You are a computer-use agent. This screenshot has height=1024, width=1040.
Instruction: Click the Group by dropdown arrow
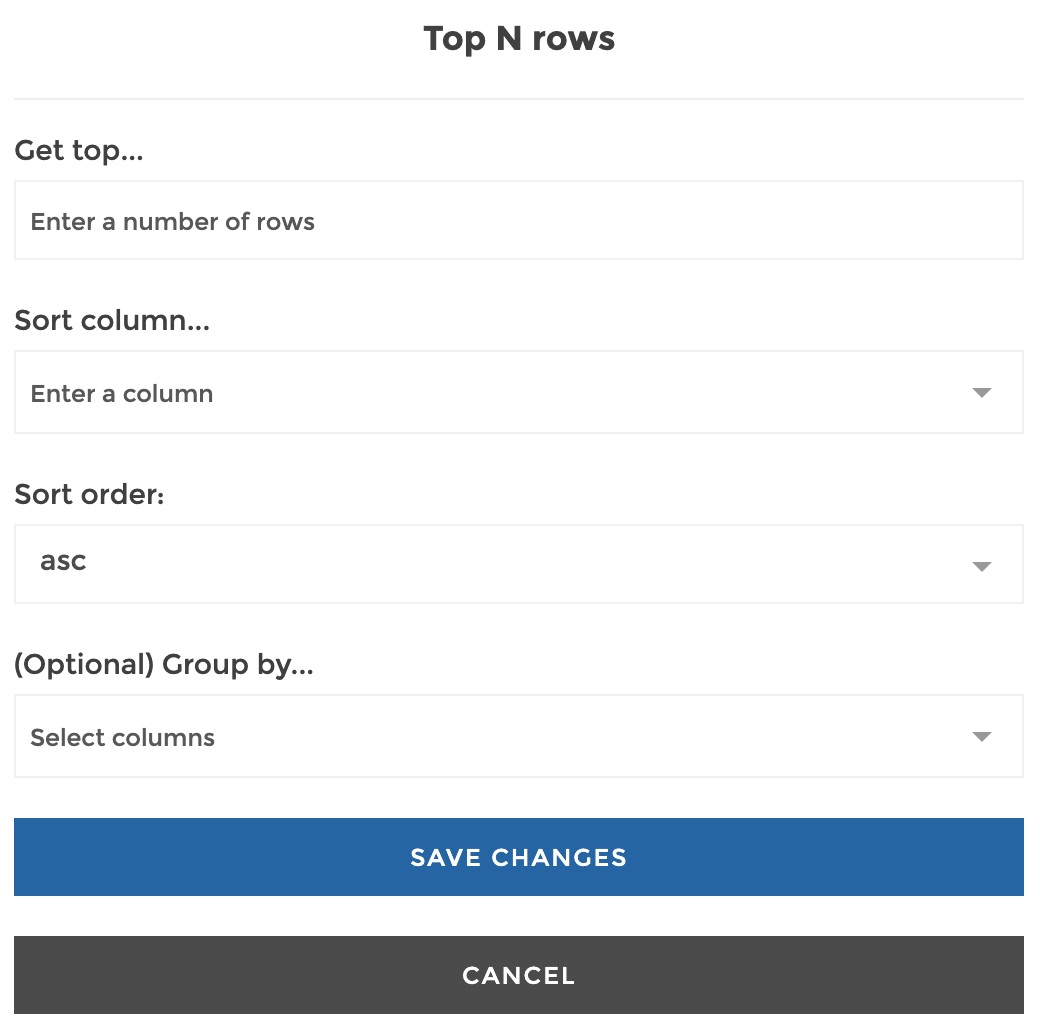point(981,736)
